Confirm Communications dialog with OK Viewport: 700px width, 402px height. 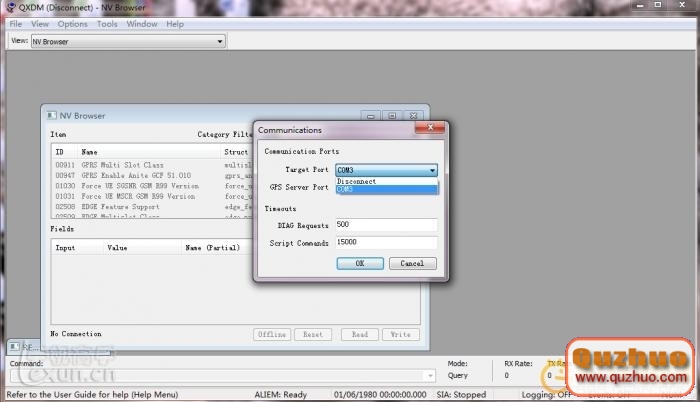point(360,264)
